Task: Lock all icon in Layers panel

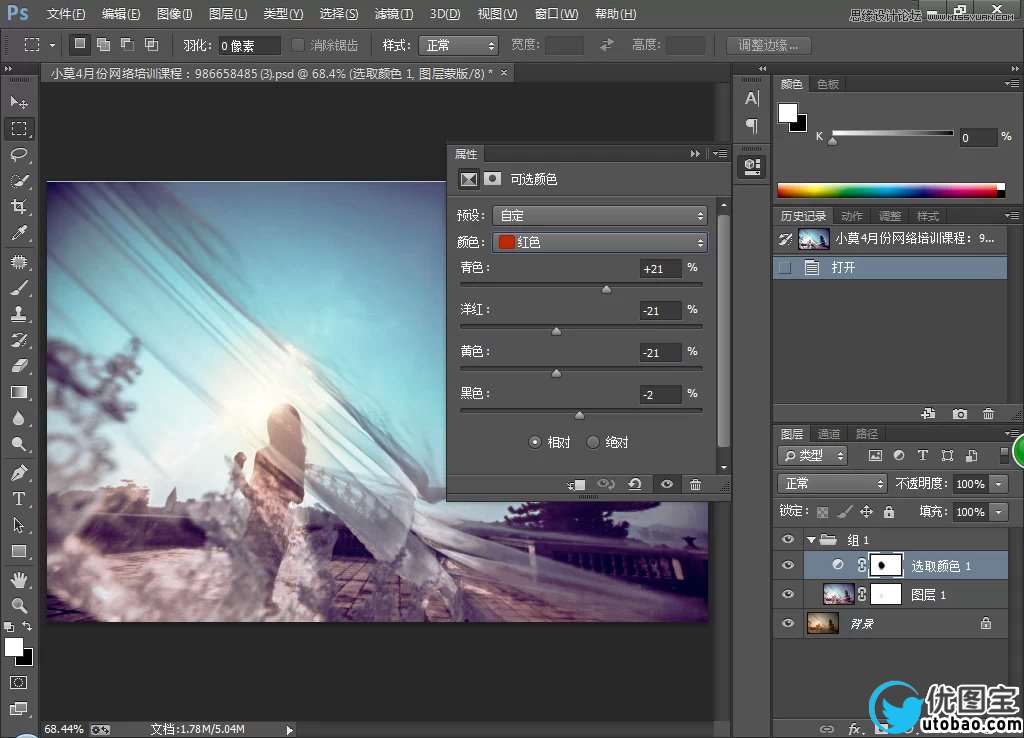Action: (889, 512)
